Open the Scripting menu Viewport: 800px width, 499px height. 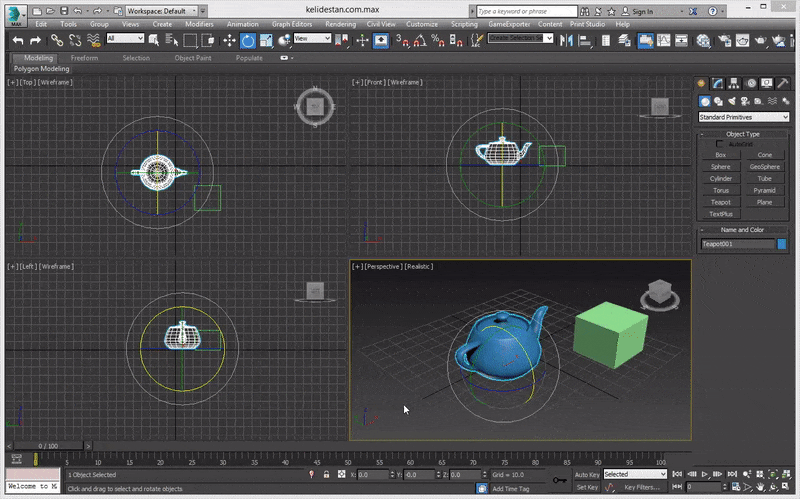point(464,24)
